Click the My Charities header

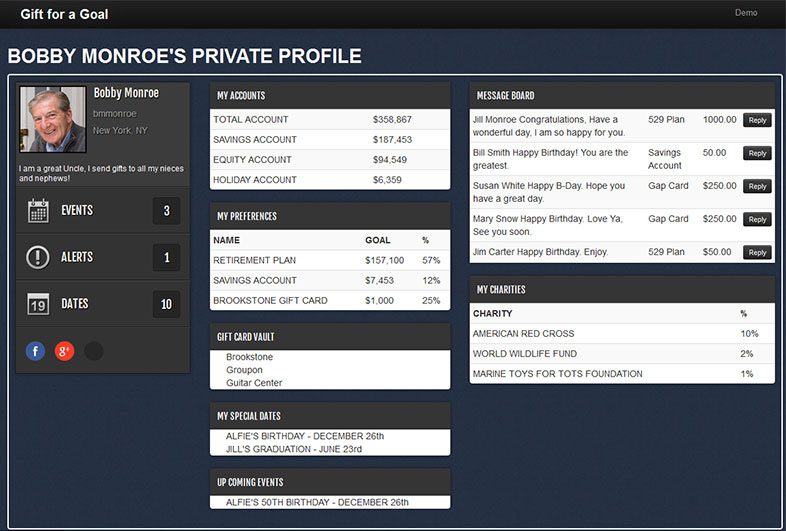(x=622, y=290)
